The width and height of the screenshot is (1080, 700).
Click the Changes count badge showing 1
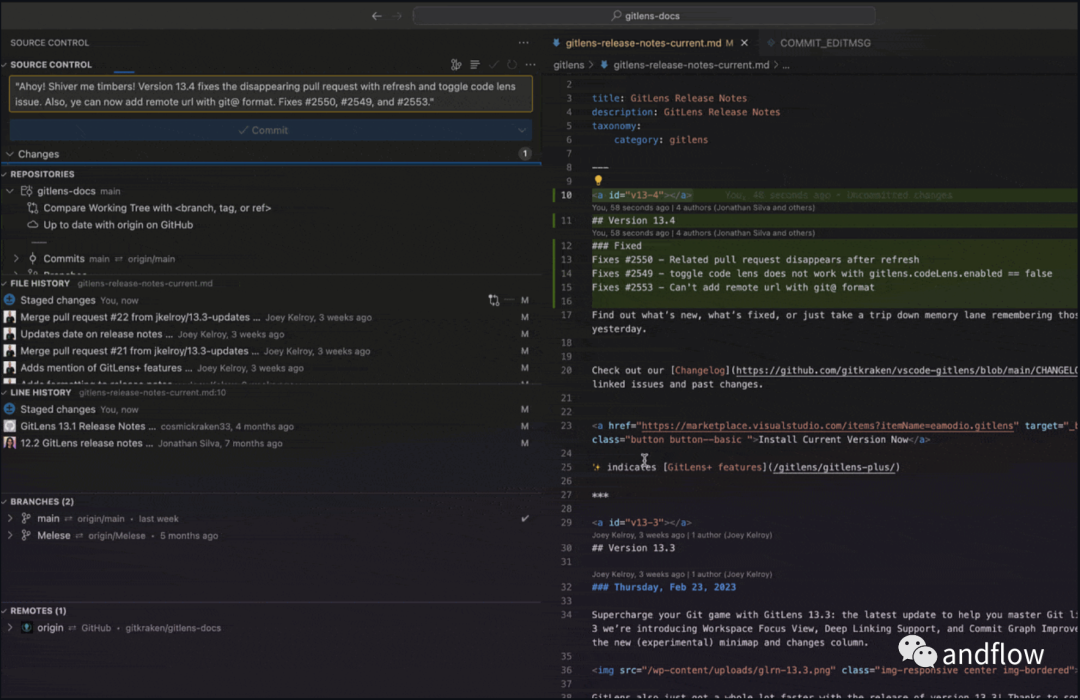(525, 154)
